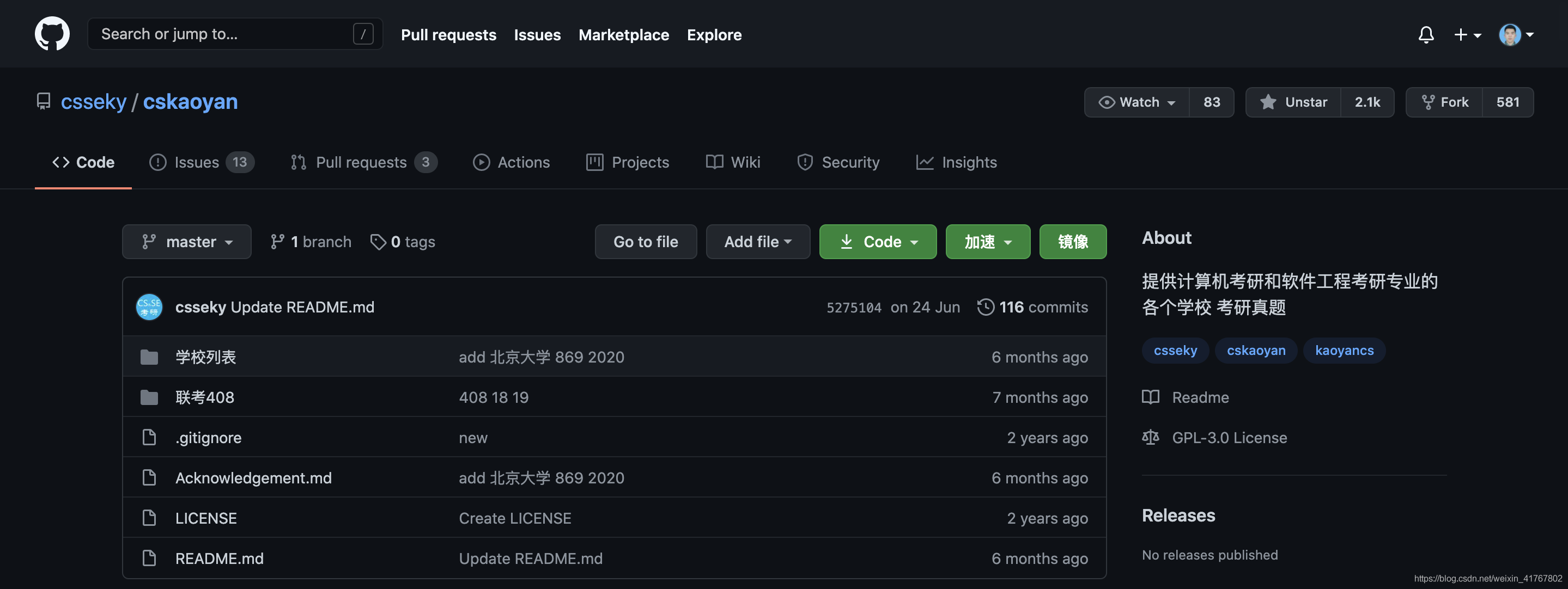The width and height of the screenshot is (1568, 589).
Task: Open the .gitignore file
Action: [x=208, y=438]
